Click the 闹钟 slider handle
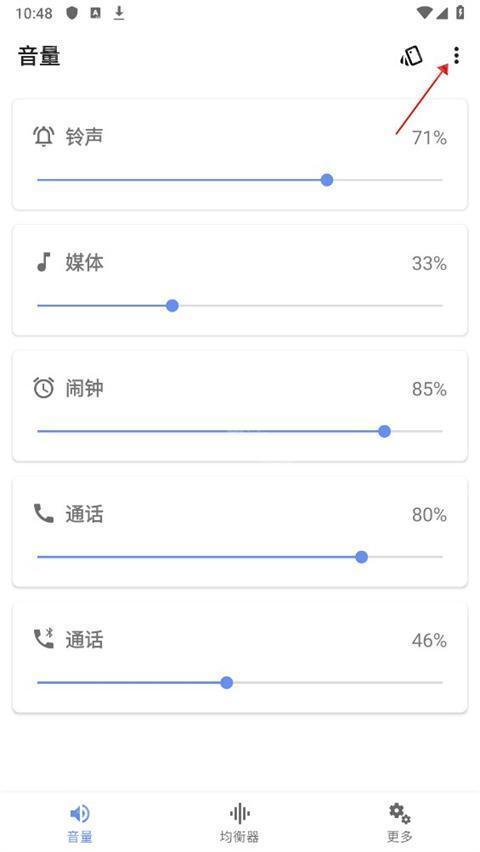 tap(384, 431)
